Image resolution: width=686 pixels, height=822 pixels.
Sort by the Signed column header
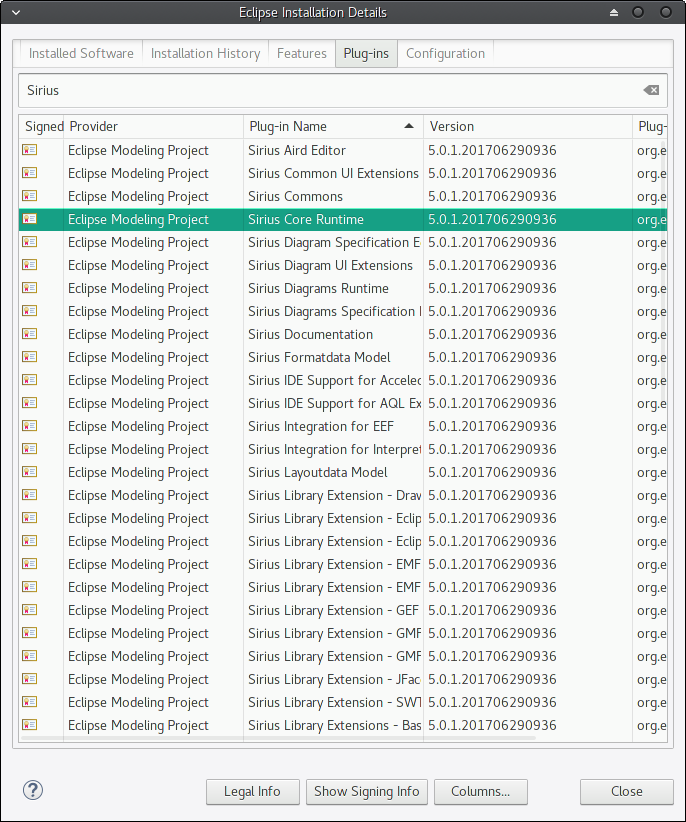pos(41,126)
